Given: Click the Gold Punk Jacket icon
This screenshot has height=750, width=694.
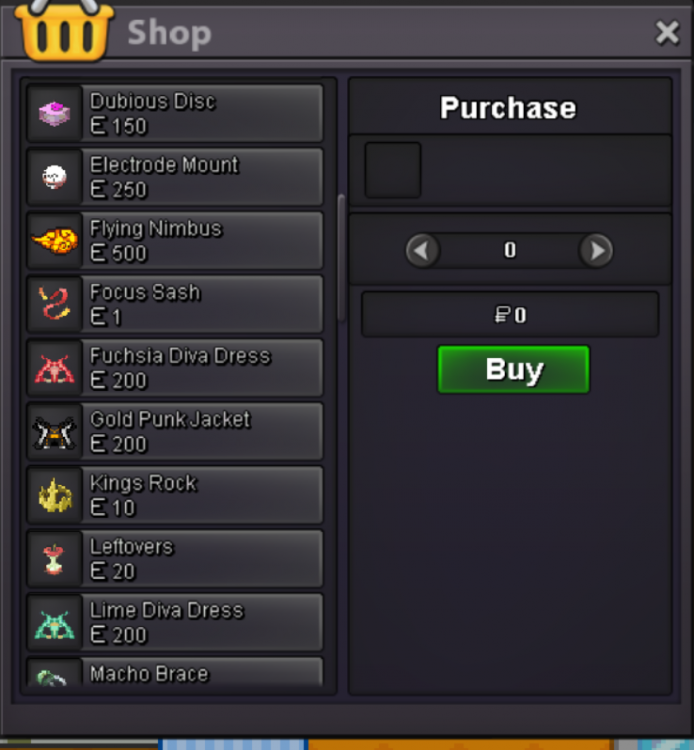Looking at the screenshot, I should pyautogui.click(x=54, y=432).
